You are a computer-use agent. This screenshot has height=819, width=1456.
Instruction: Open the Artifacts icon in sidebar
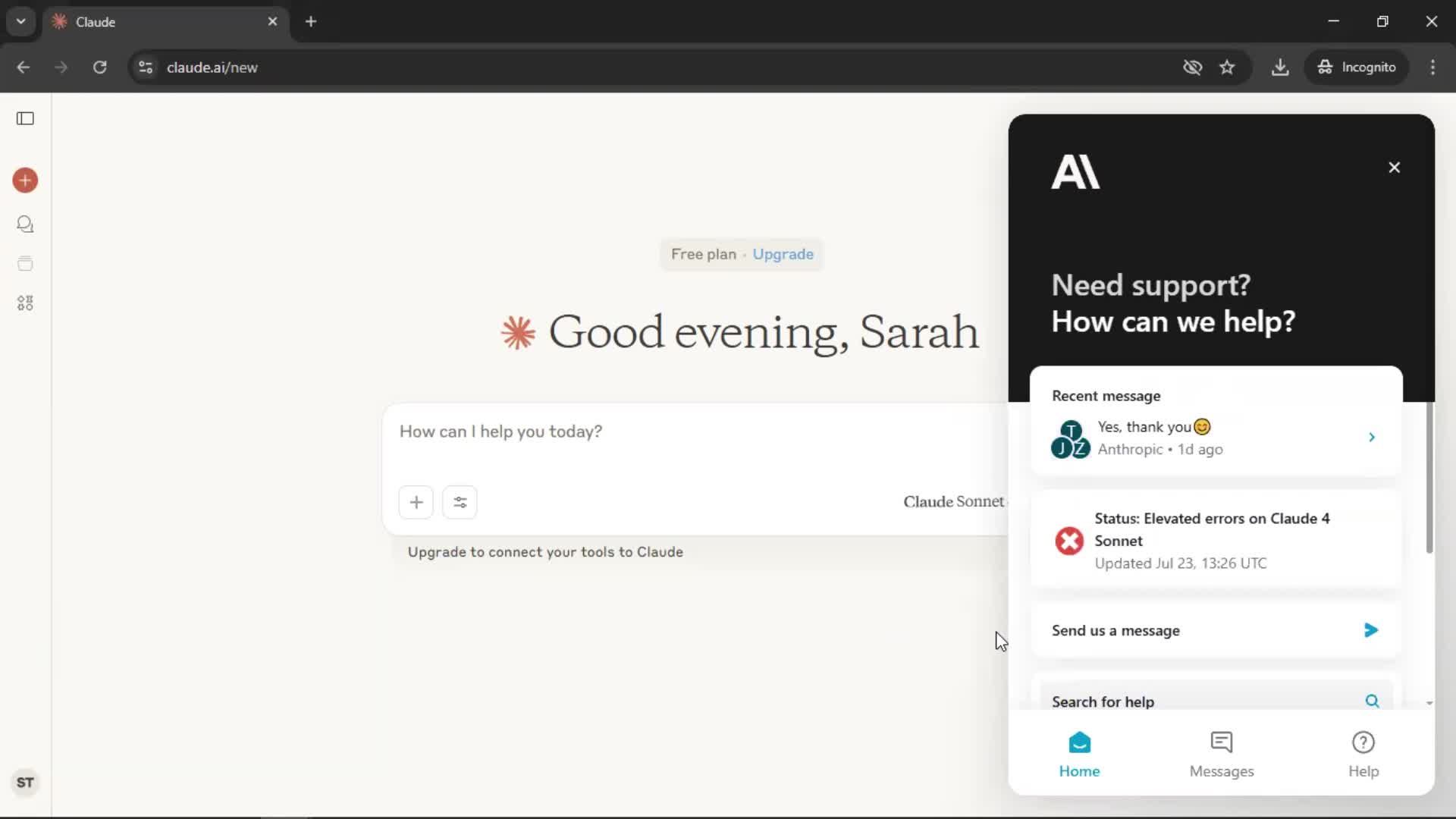[25, 303]
